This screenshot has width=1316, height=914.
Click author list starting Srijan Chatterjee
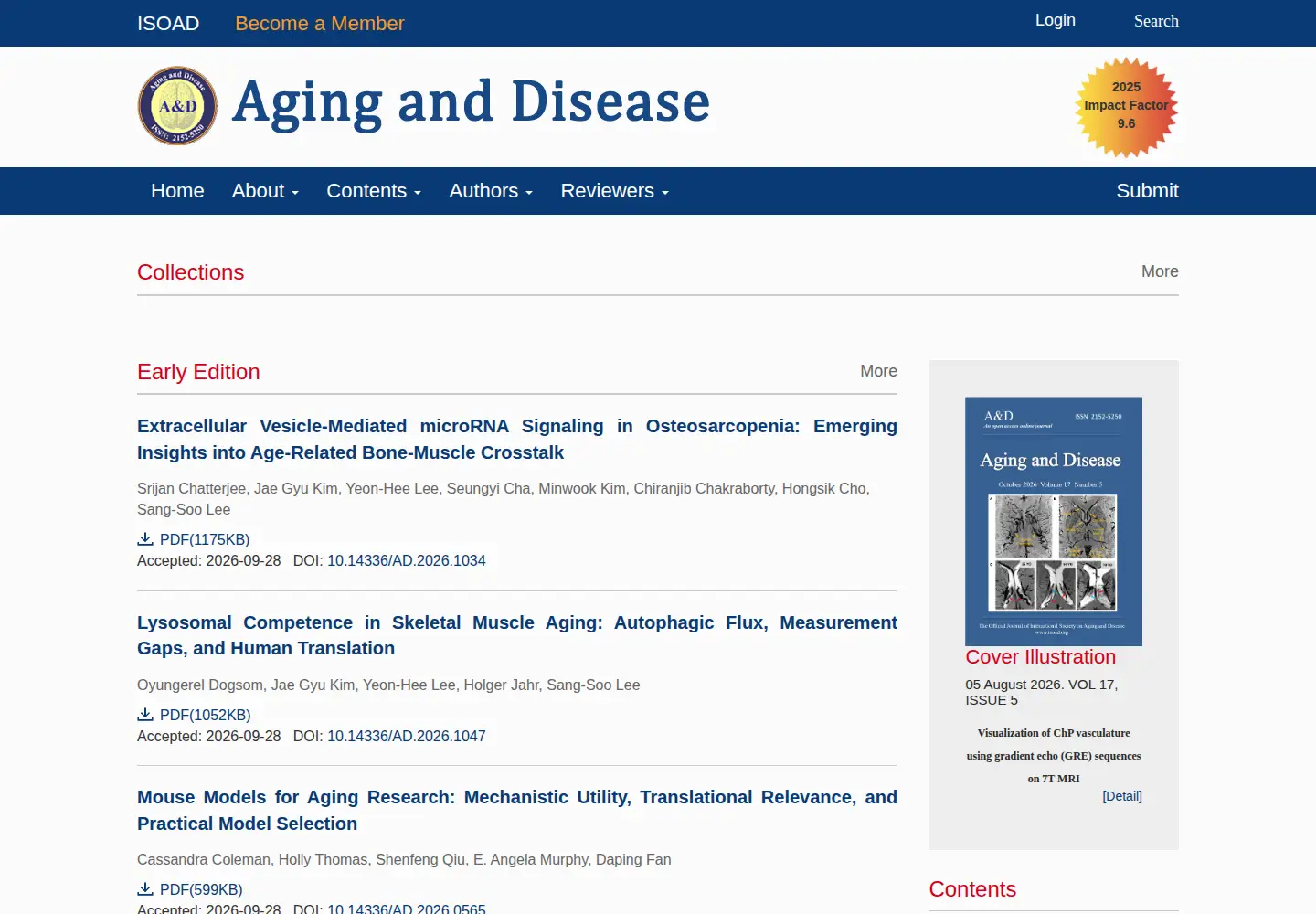pos(504,499)
